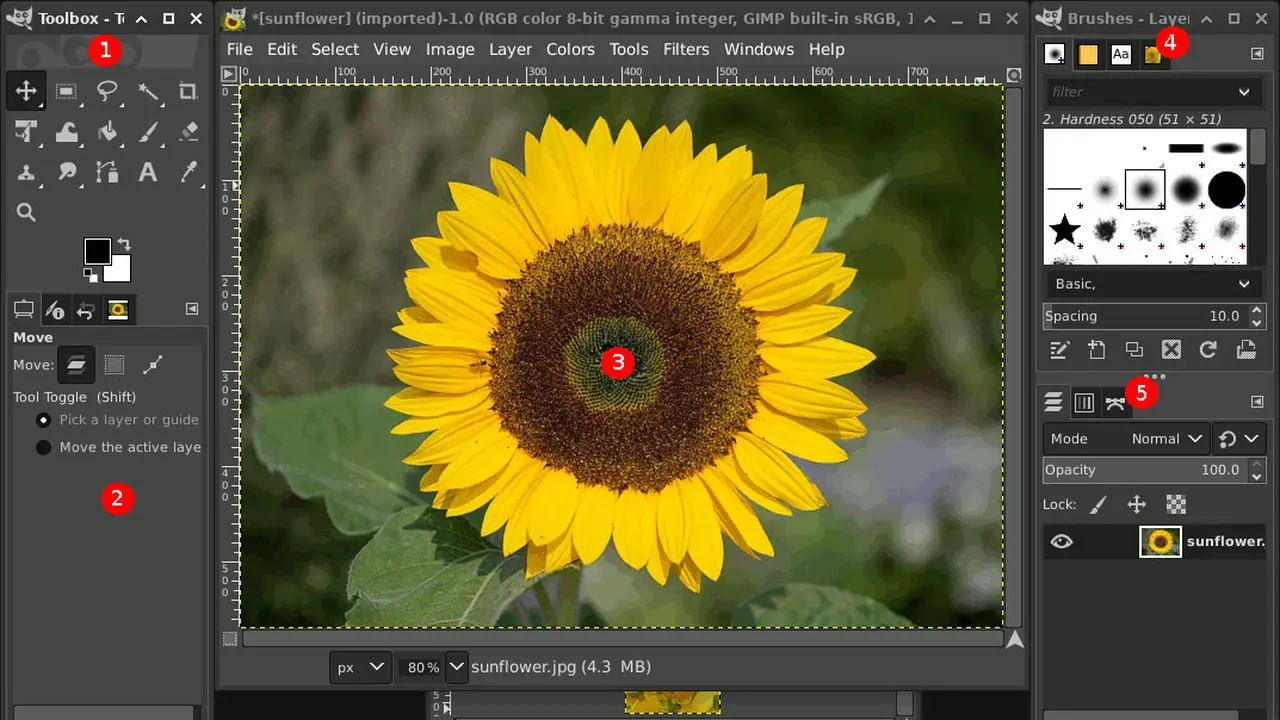Viewport: 1280px width, 720px height.
Task: Select the Zoom tool in the toolbox
Action: click(25, 212)
